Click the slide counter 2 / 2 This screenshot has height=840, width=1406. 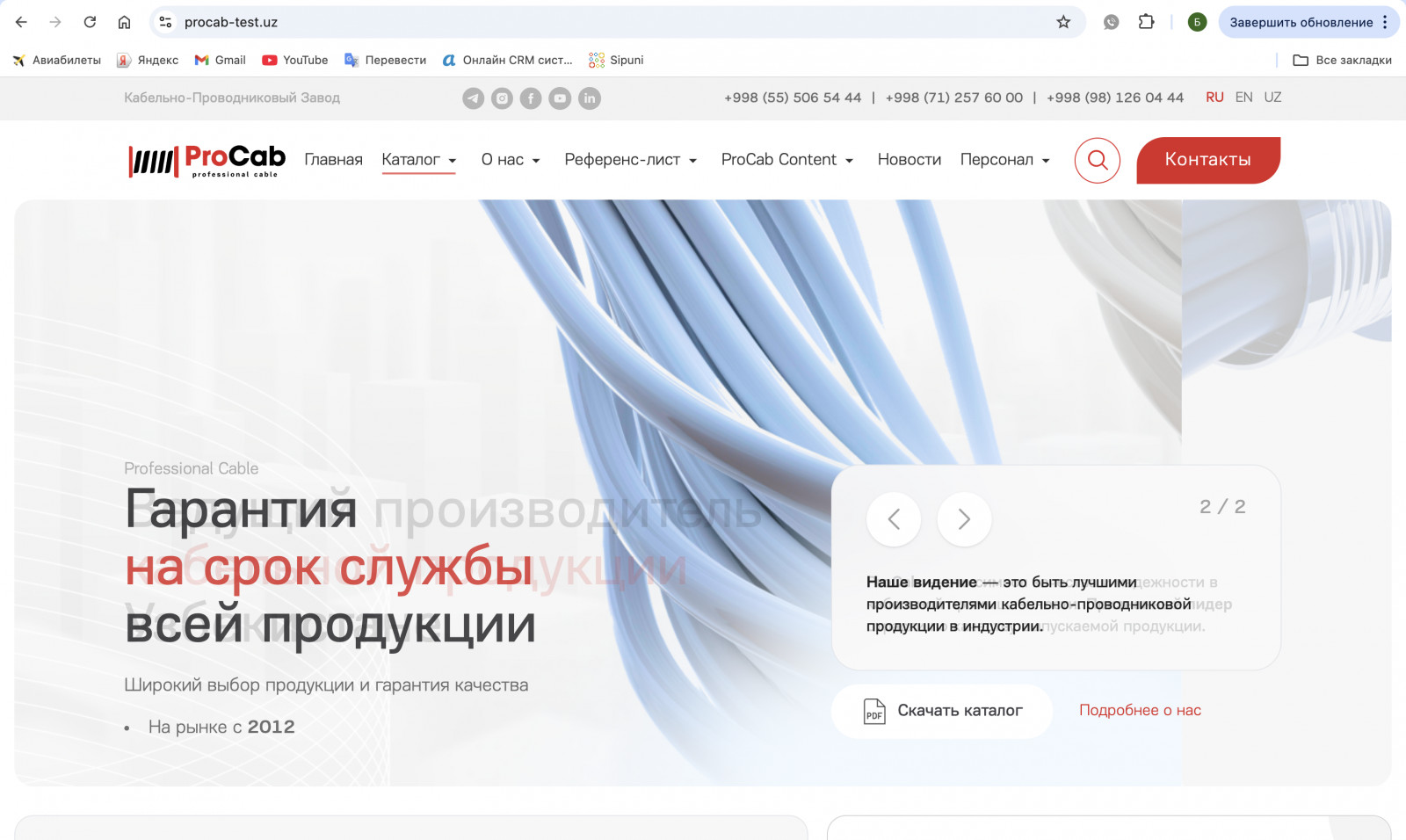click(x=1222, y=507)
